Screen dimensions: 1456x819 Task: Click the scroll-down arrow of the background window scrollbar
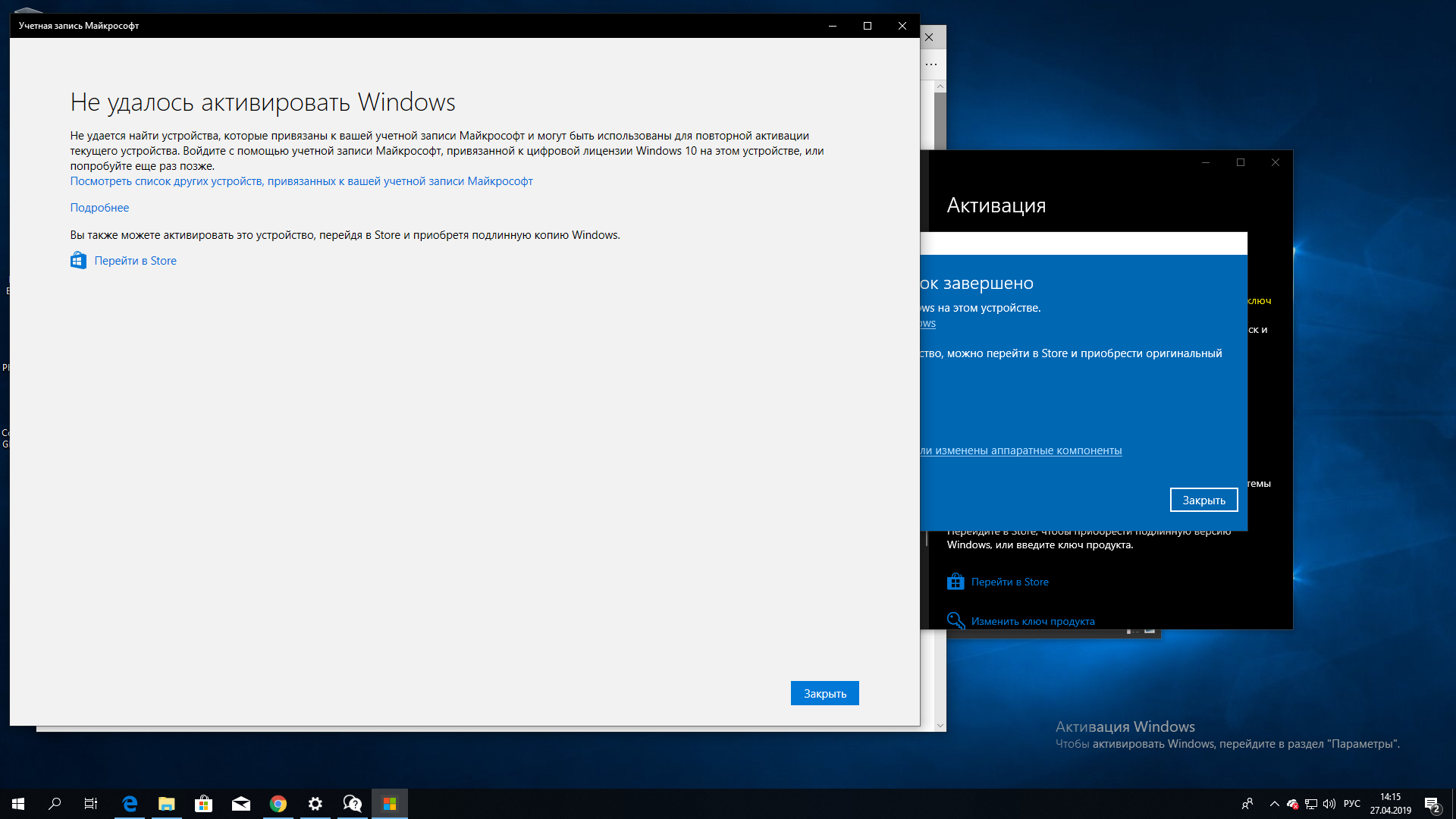[x=940, y=726]
